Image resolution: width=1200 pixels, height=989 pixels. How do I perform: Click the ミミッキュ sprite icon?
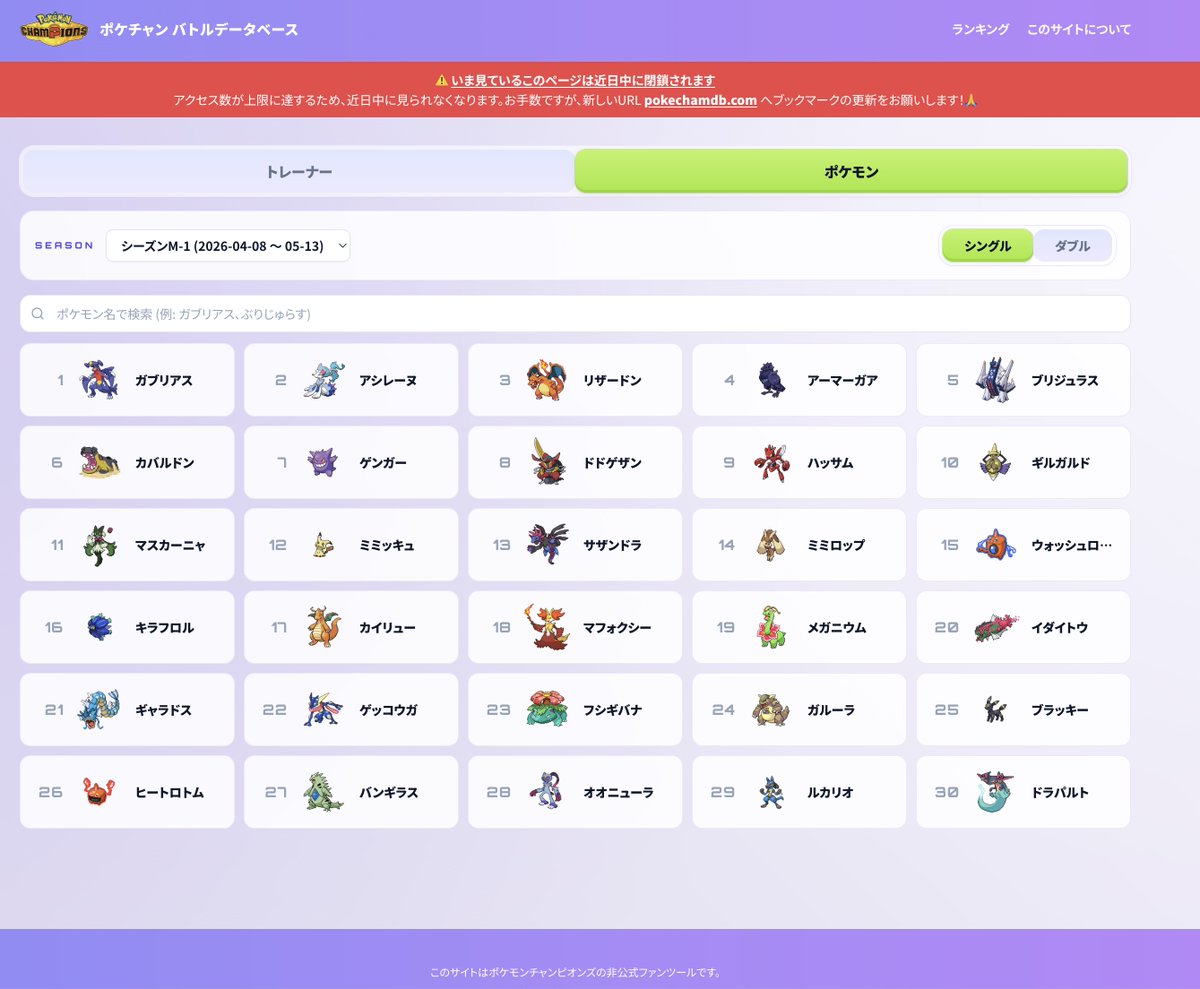click(323, 545)
